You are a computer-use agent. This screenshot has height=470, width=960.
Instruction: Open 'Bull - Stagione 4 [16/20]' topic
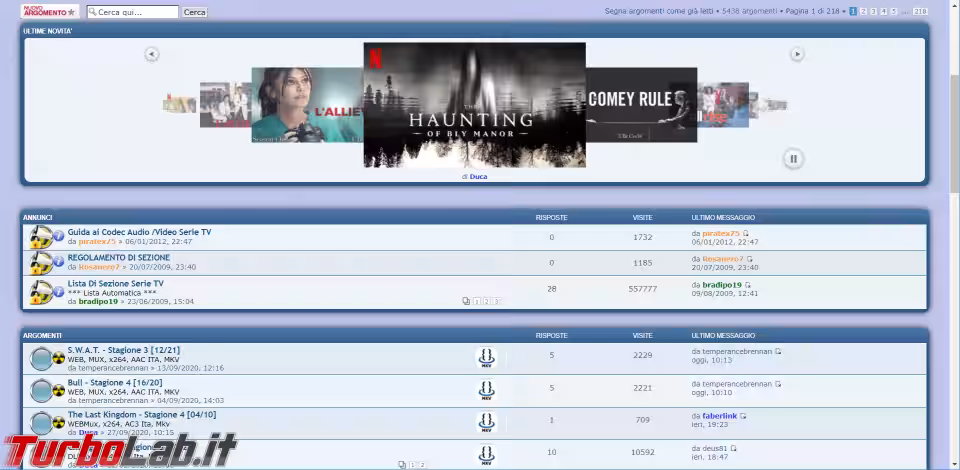(x=115, y=382)
